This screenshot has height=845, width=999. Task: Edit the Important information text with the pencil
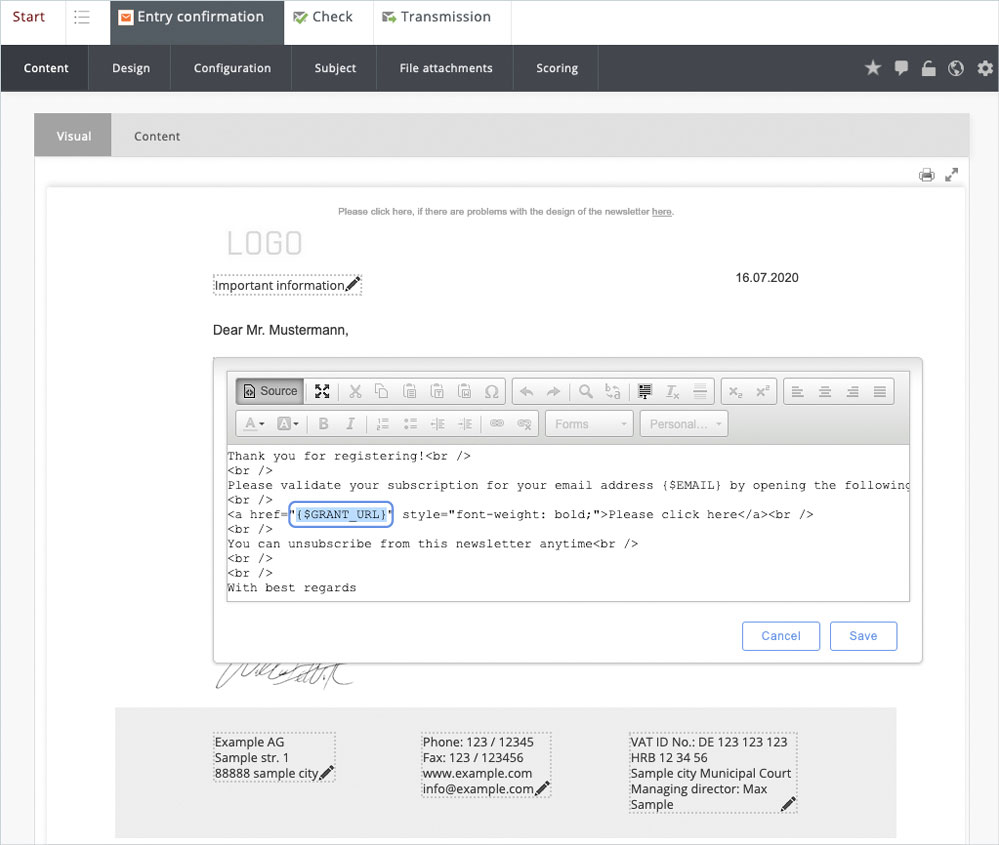click(x=352, y=285)
